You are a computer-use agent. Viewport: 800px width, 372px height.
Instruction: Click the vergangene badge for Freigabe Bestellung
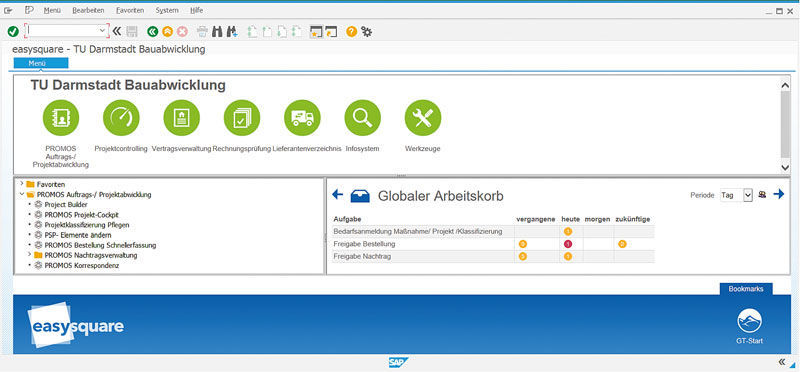(522, 244)
